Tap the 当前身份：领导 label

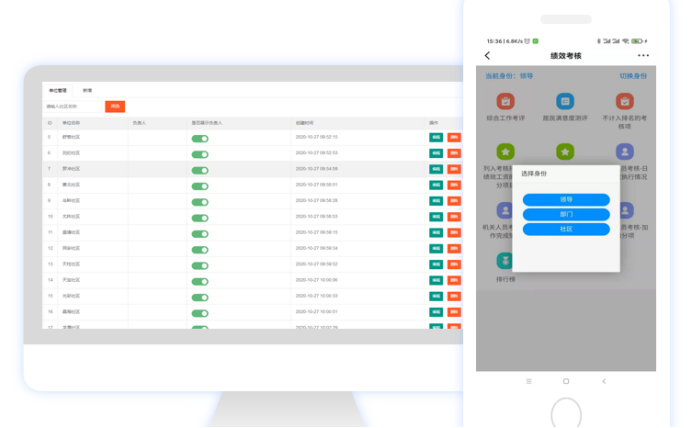click(509, 76)
